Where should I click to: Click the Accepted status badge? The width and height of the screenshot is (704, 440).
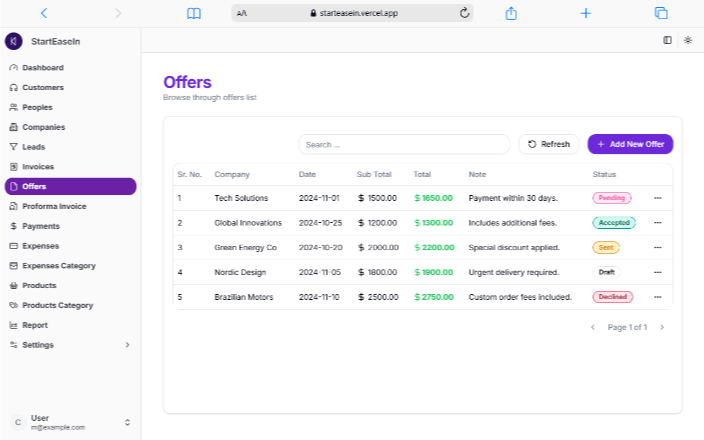click(614, 223)
